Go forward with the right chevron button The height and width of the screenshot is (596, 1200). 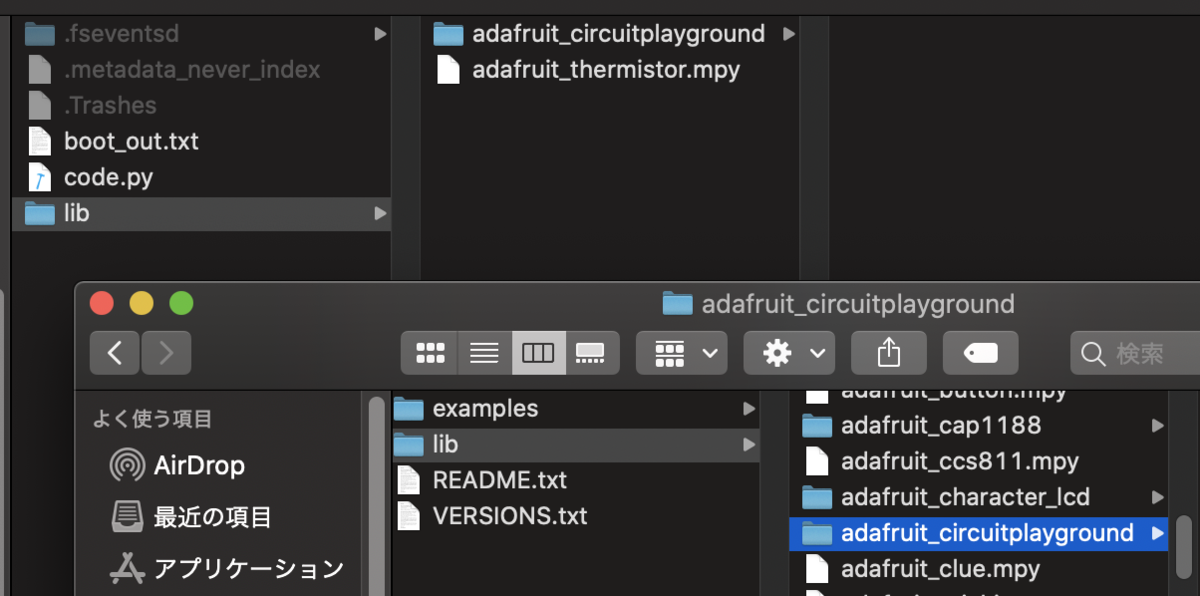coord(166,353)
